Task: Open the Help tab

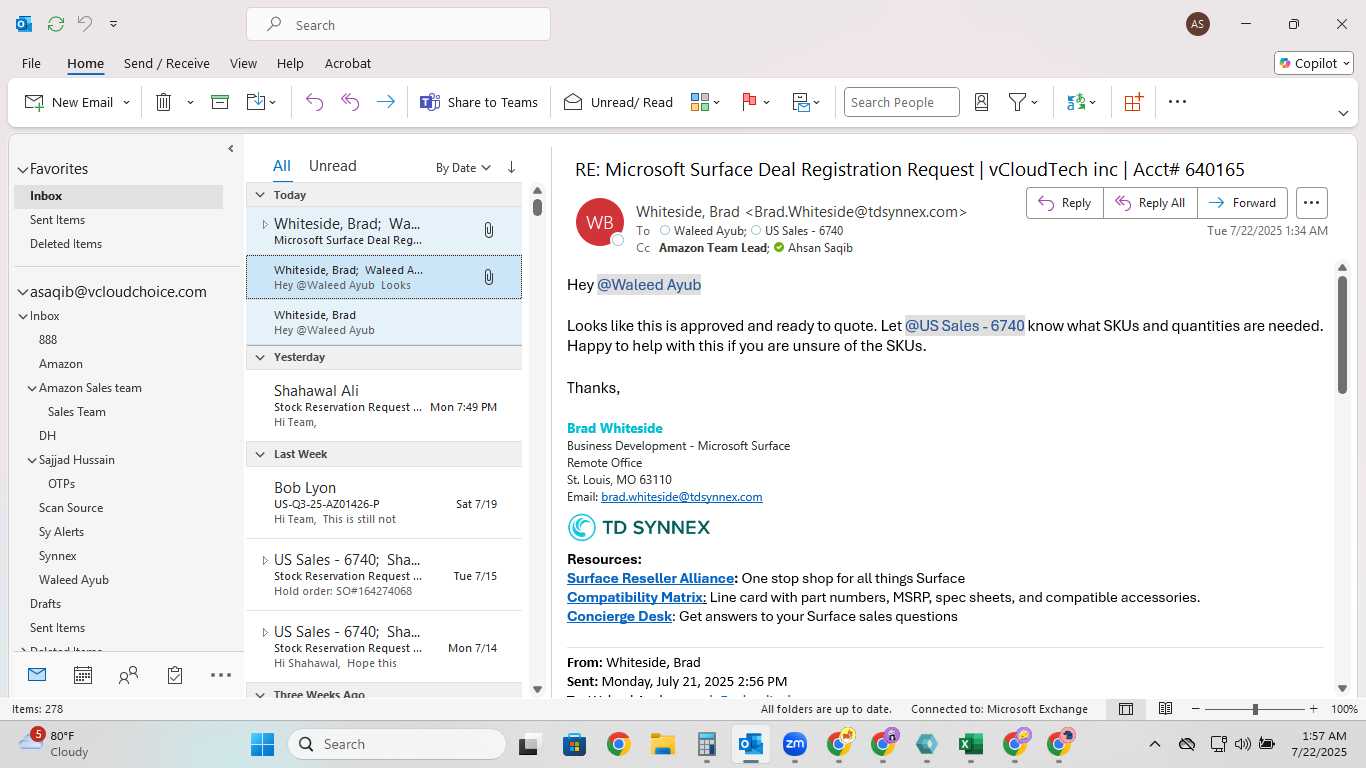Action: 290,63
